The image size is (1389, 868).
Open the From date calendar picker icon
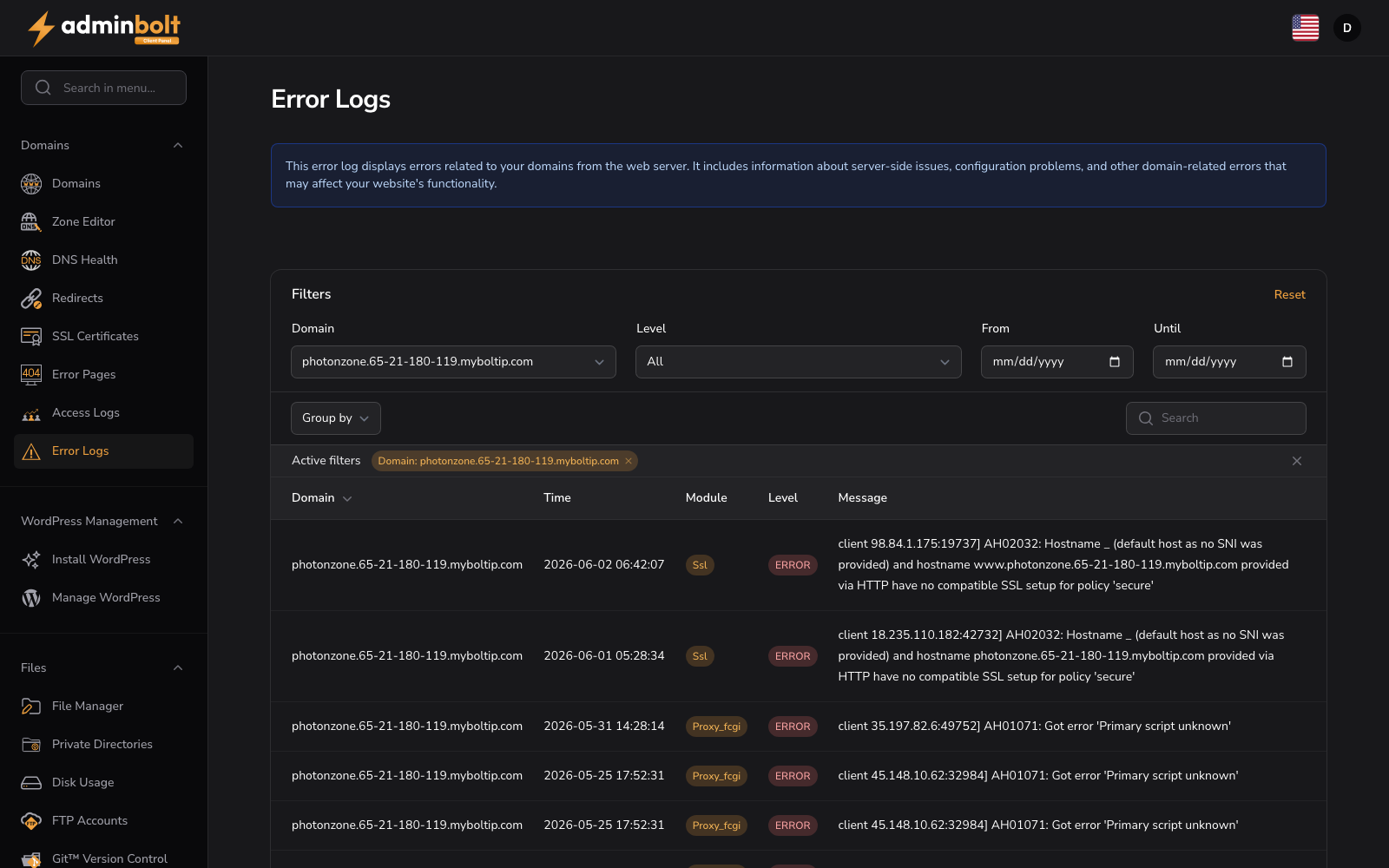click(x=1115, y=361)
